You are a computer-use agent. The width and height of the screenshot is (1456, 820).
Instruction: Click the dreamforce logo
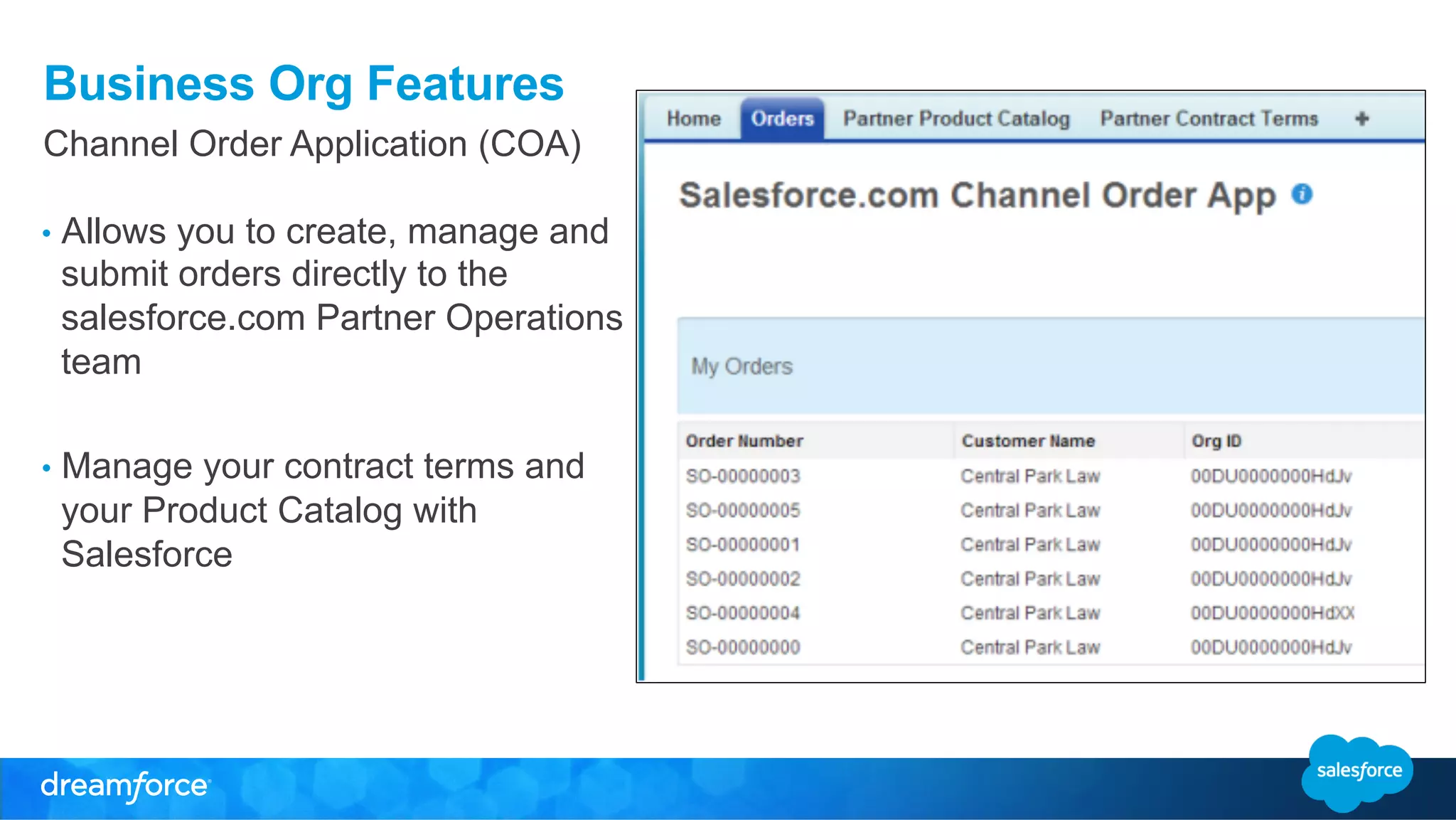(x=126, y=786)
